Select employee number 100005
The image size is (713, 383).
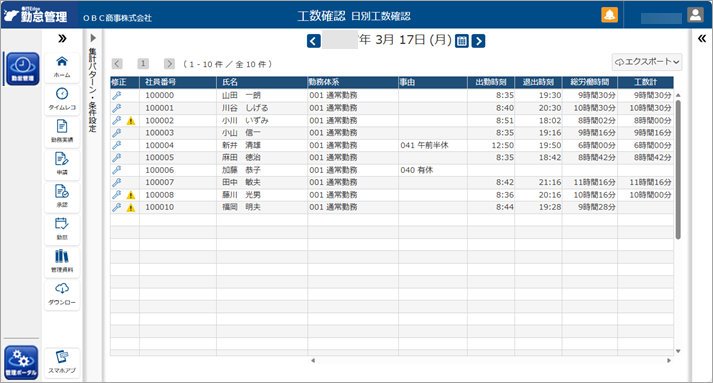pos(160,158)
